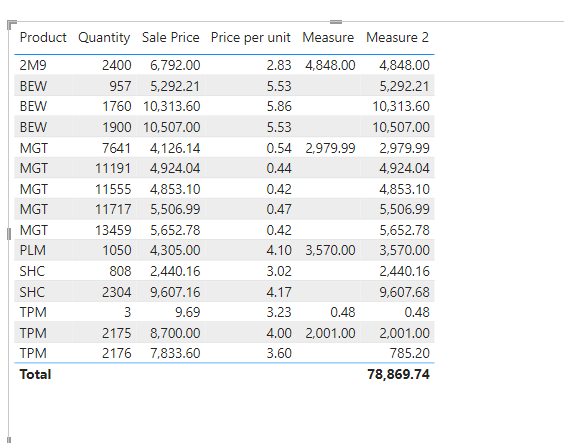Select Measure value 2,001.00 in Measure column
564x443 pixels.
pyautogui.click(x=330, y=333)
